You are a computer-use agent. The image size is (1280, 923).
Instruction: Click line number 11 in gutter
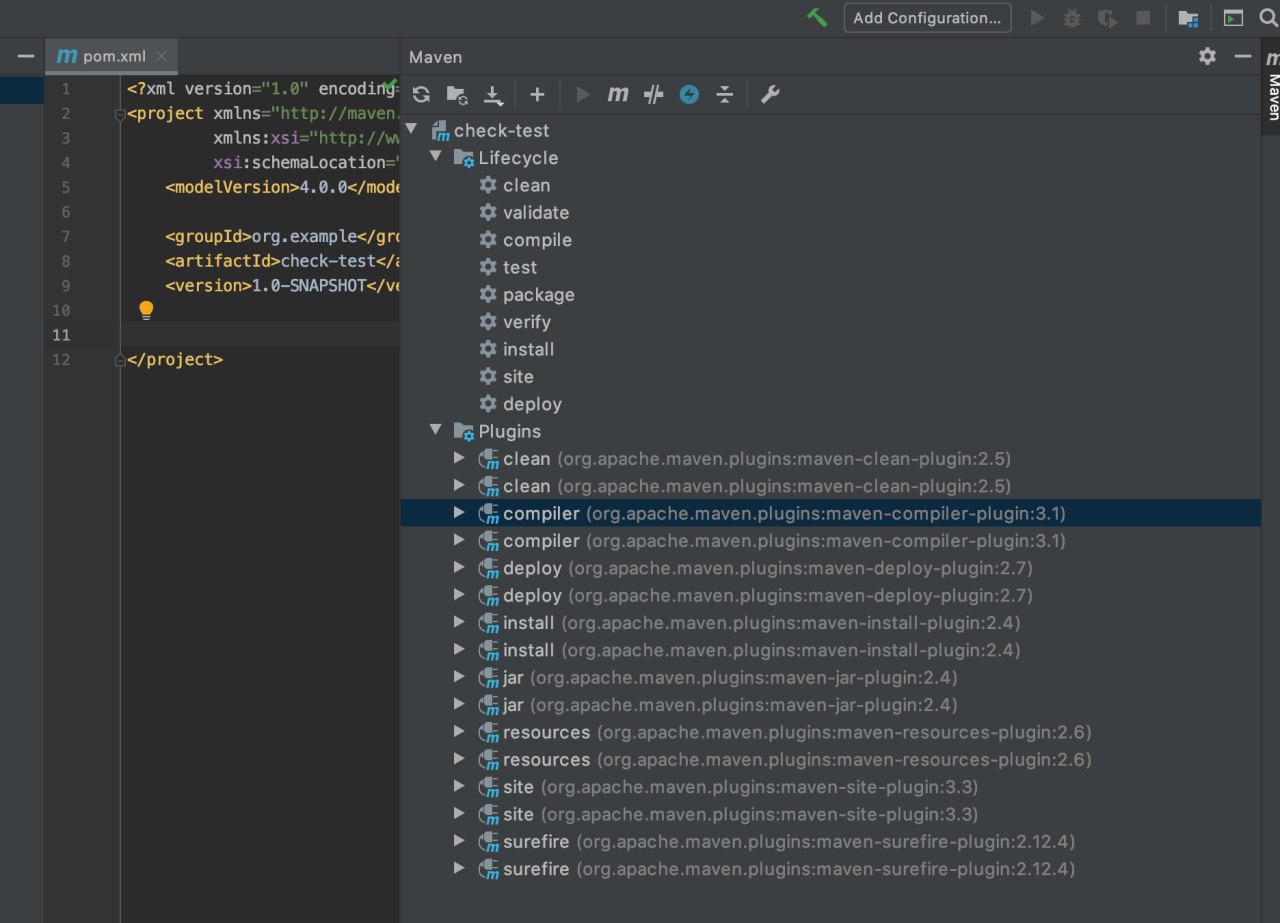pyautogui.click(x=61, y=335)
